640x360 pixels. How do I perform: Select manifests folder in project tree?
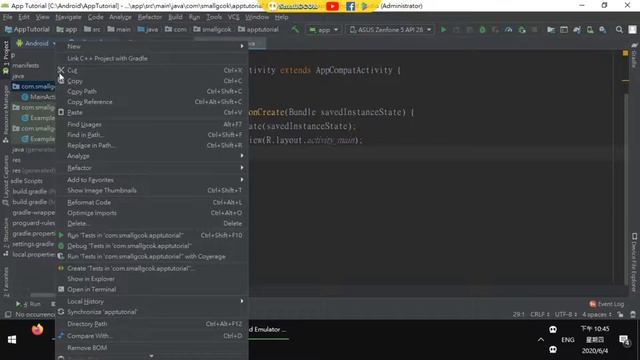click(26, 65)
